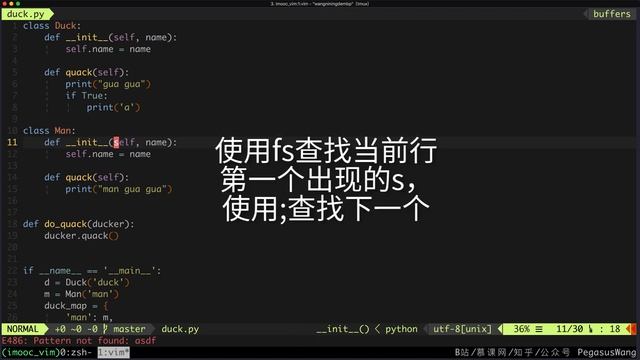Click the 36% file position indicator
Viewport: 640px width, 360px height.
coord(521,329)
